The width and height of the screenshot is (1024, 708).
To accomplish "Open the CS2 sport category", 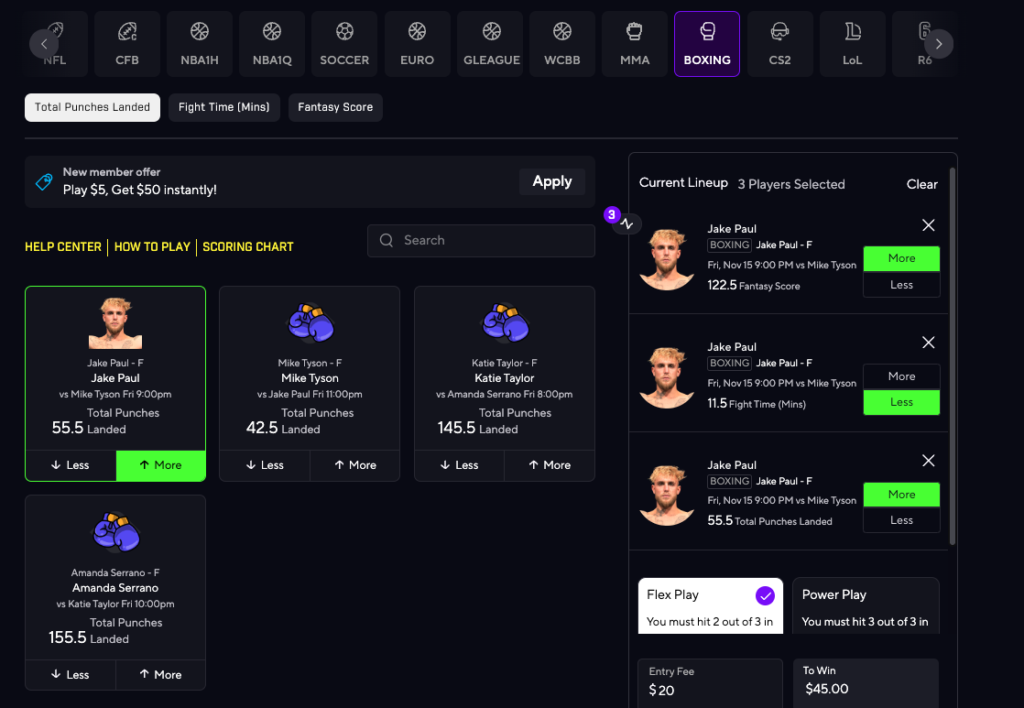I will [780, 43].
